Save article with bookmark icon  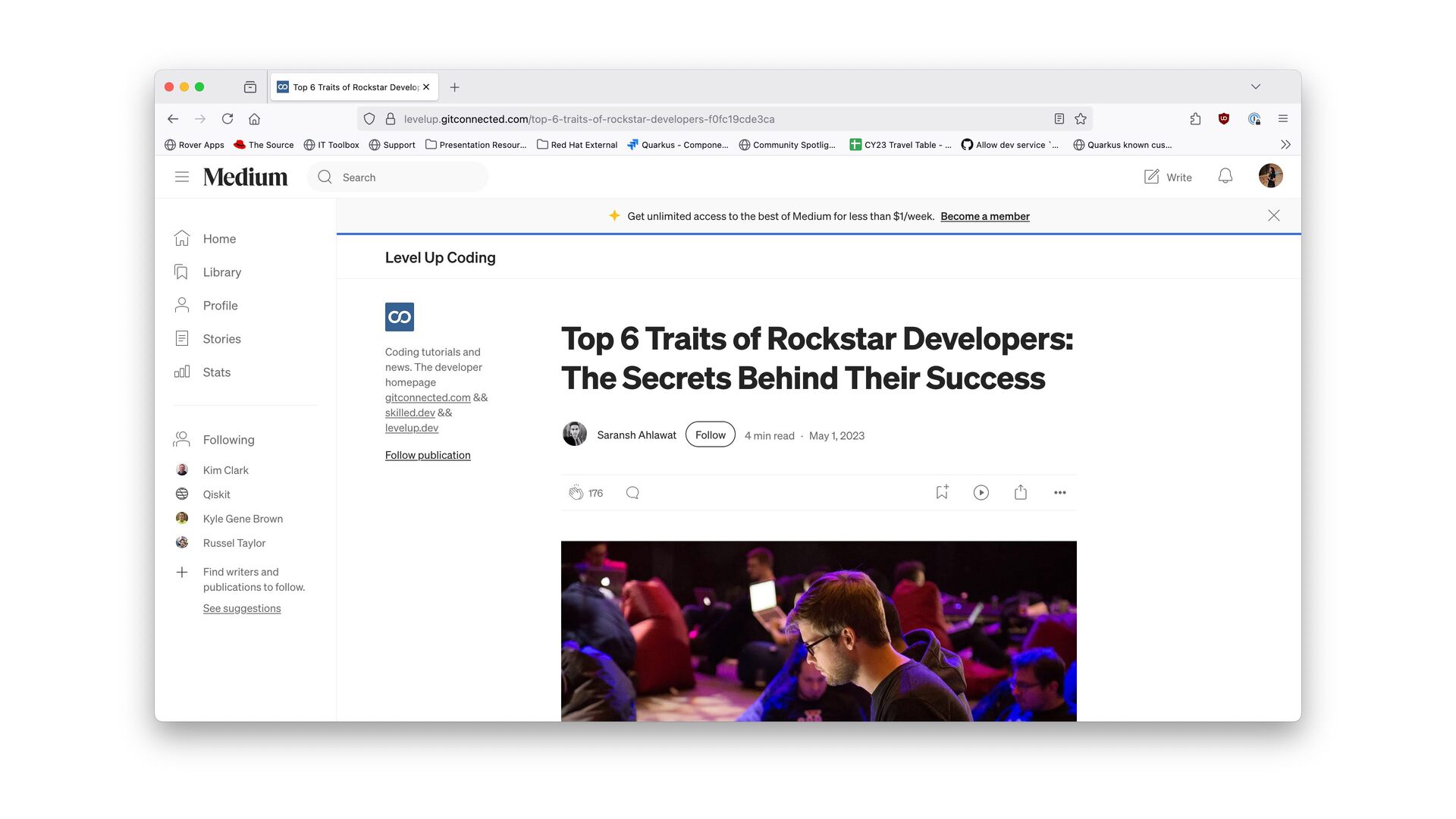click(x=942, y=493)
